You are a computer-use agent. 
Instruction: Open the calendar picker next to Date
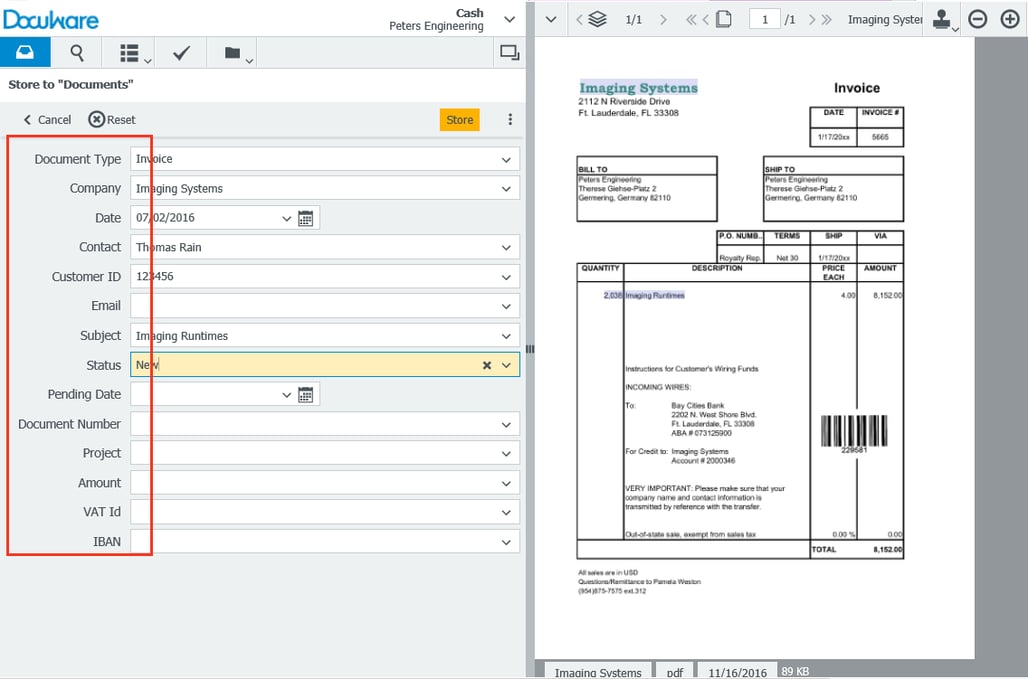(306, 217)
